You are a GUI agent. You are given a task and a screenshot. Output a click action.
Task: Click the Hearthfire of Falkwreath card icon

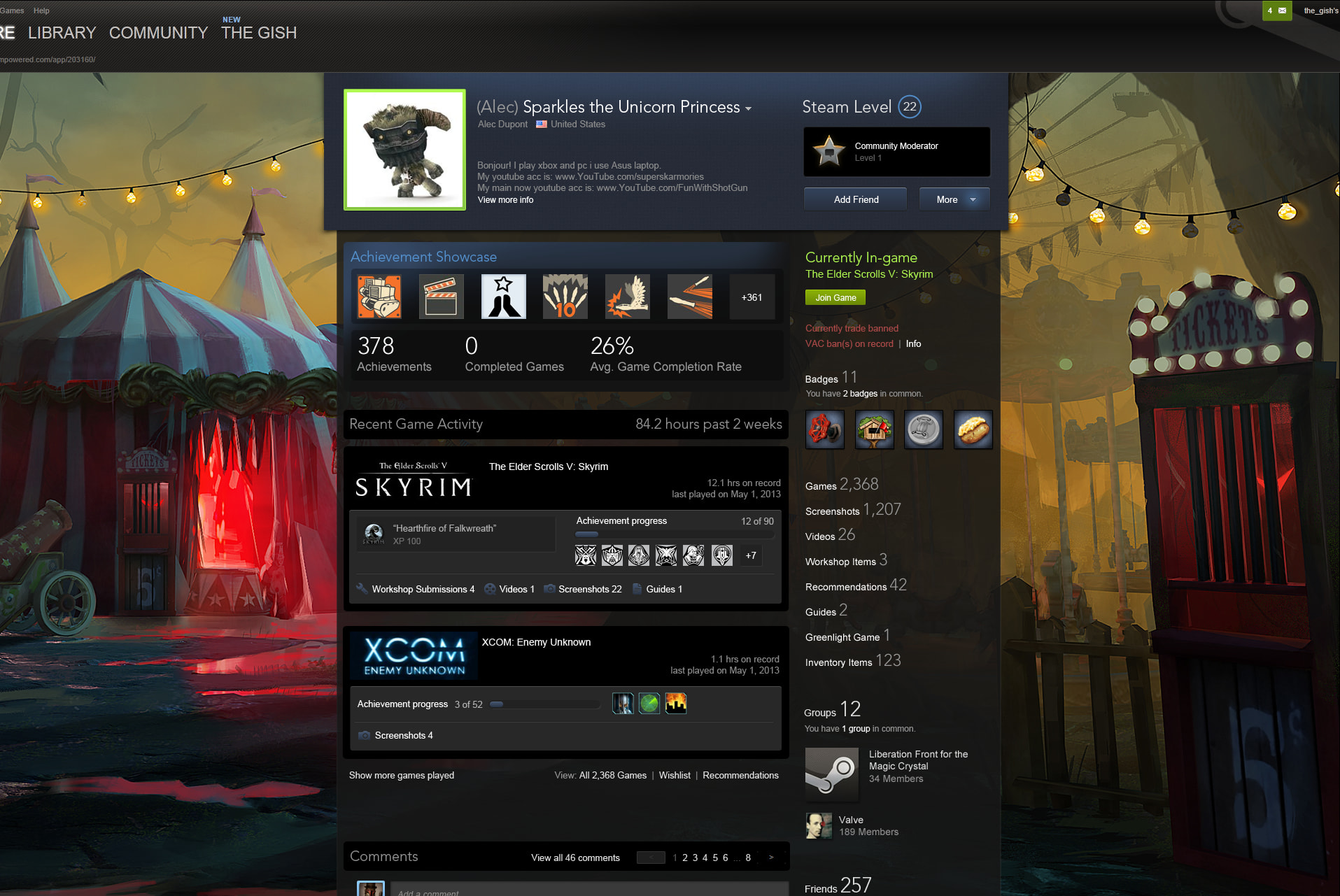pyautogui.click(x=374, y=534)
